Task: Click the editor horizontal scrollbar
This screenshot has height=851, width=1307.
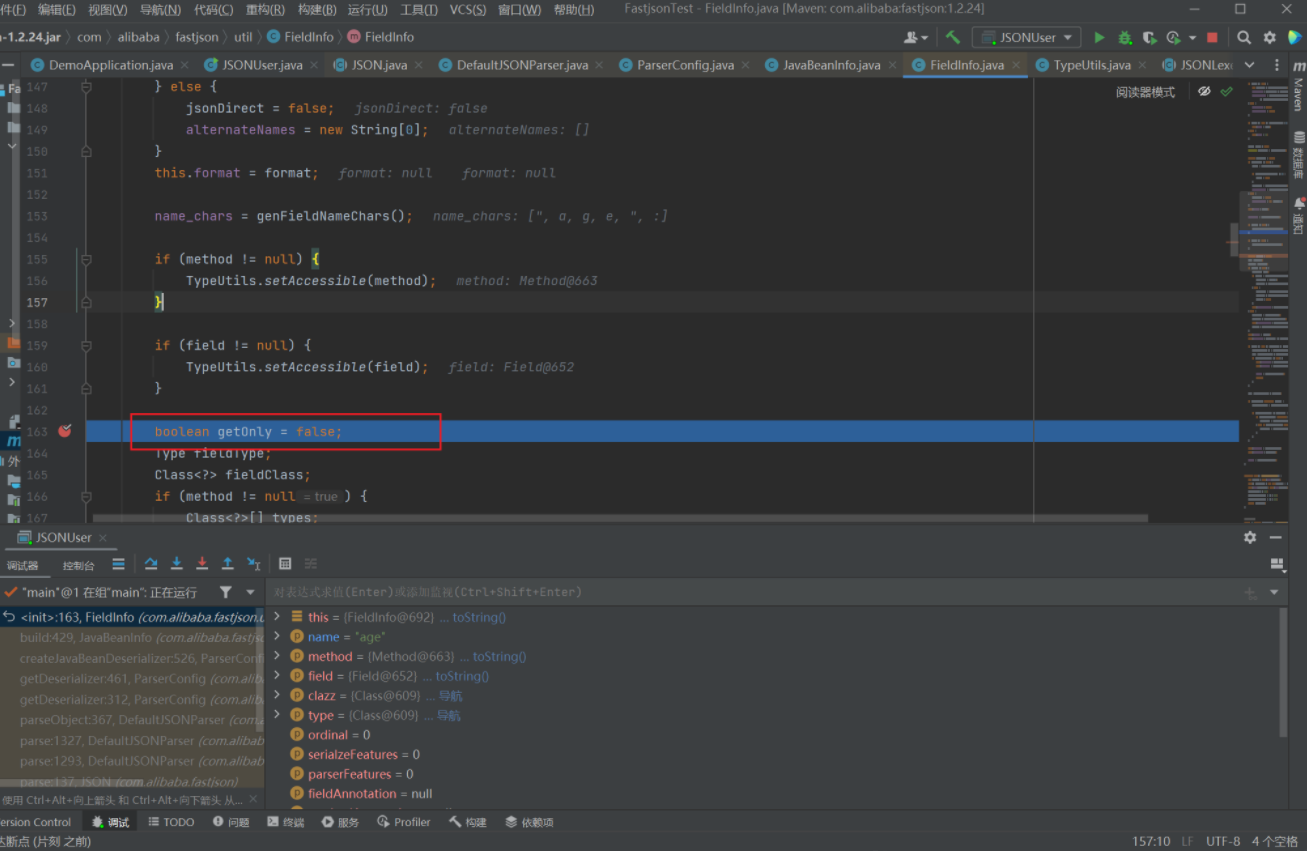Action: point(620,518)
